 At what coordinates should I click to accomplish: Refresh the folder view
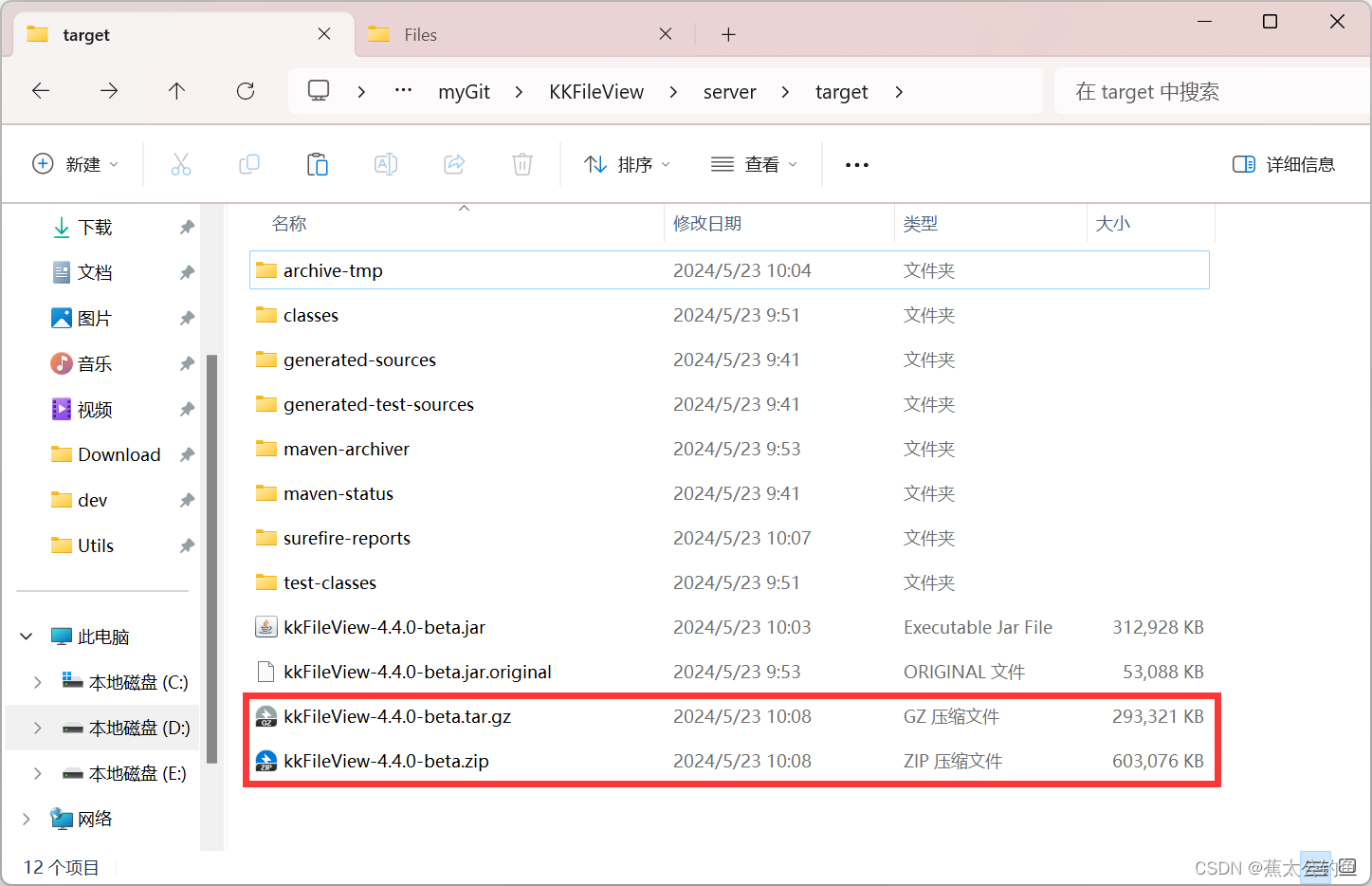[245, 90]
